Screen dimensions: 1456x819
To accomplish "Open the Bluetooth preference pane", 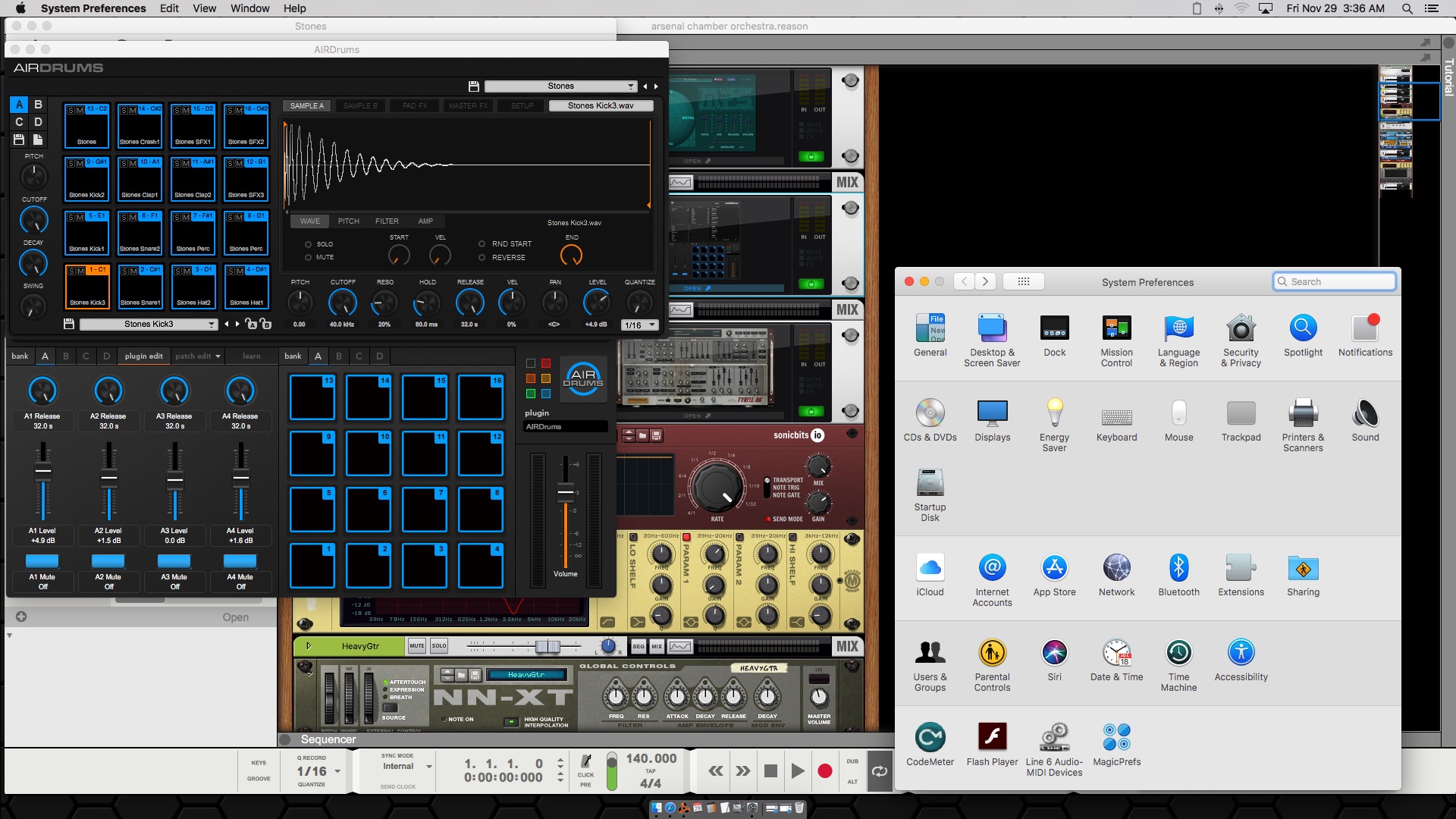I will tap(1178, 574).
